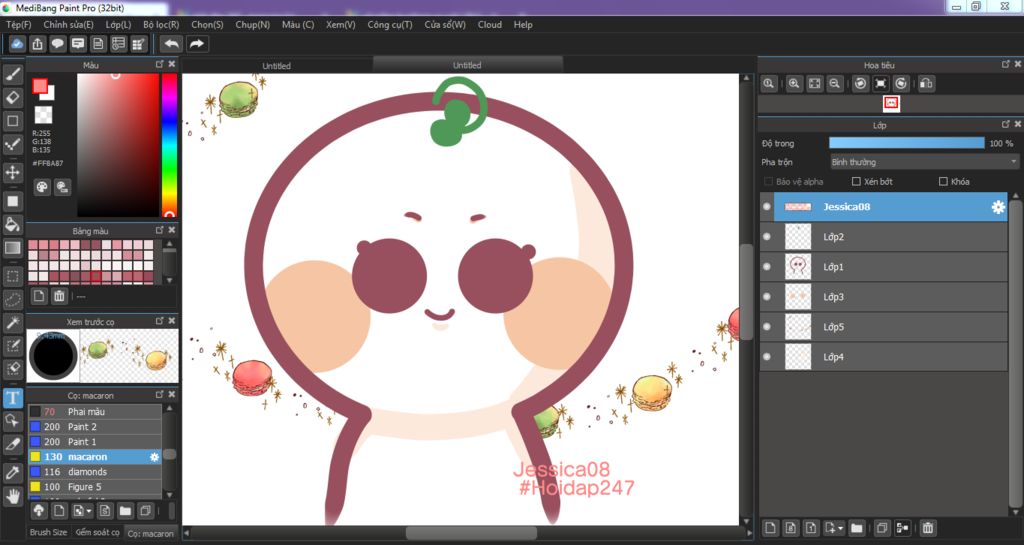The width and height of the screenshot is (1024, 545).
Task: Undock the Màu color panel
Action: [x=159, y=64]
